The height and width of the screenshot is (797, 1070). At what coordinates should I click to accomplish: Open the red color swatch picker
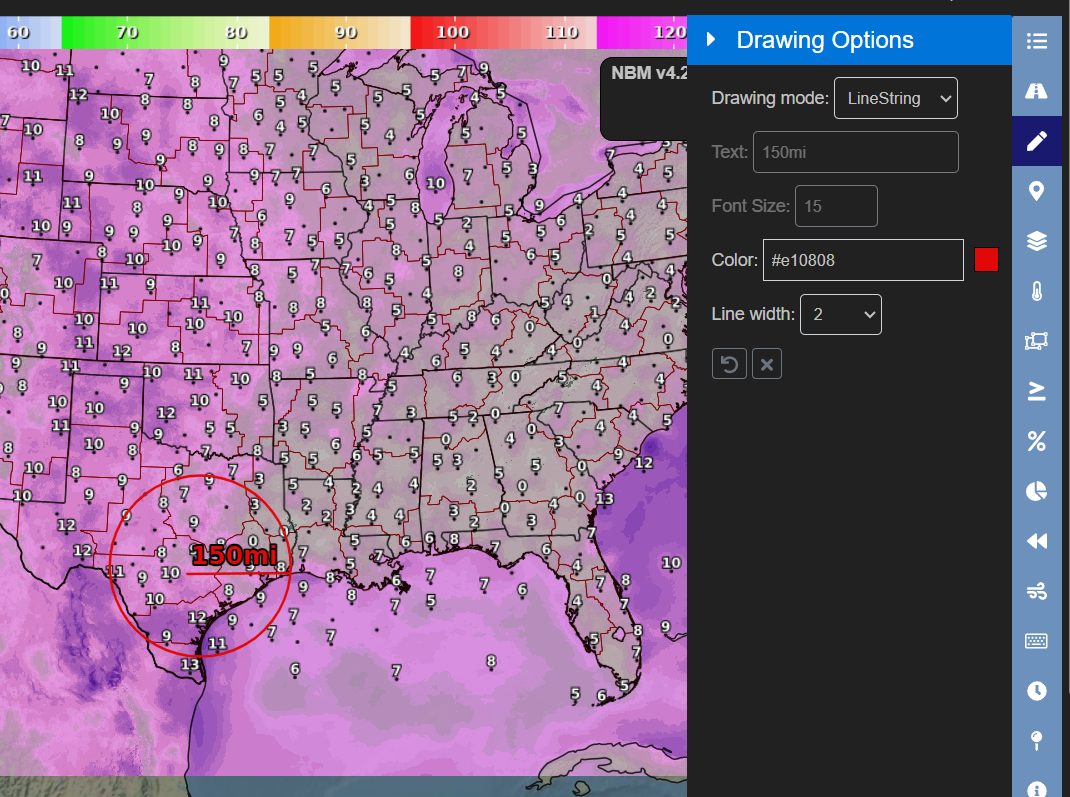pos(986,260)
